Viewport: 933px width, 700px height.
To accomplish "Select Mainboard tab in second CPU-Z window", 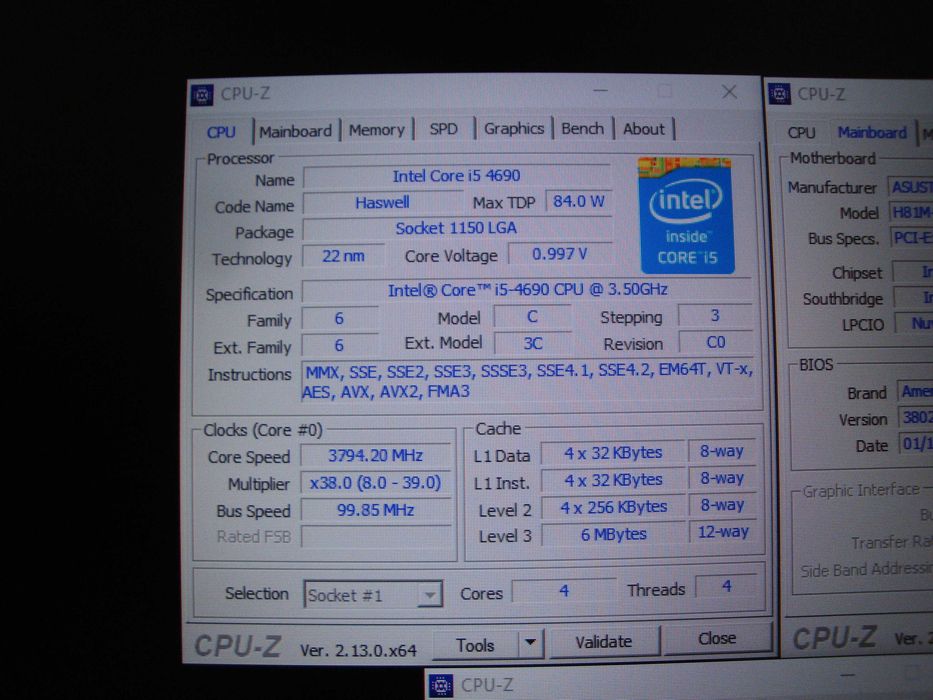I will pos(872,132).
